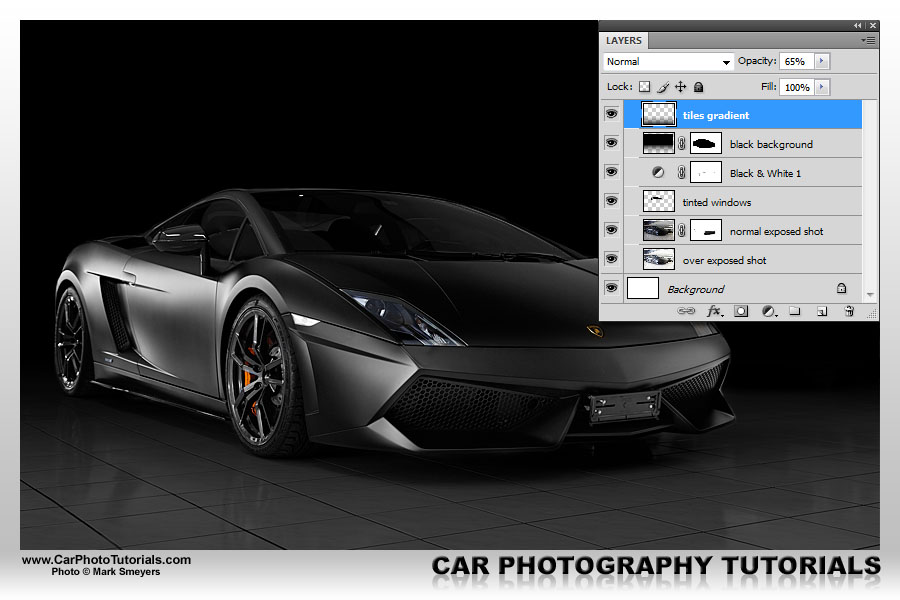
Task: Click the layers list scroll down arrow
Action: [870, 295]
